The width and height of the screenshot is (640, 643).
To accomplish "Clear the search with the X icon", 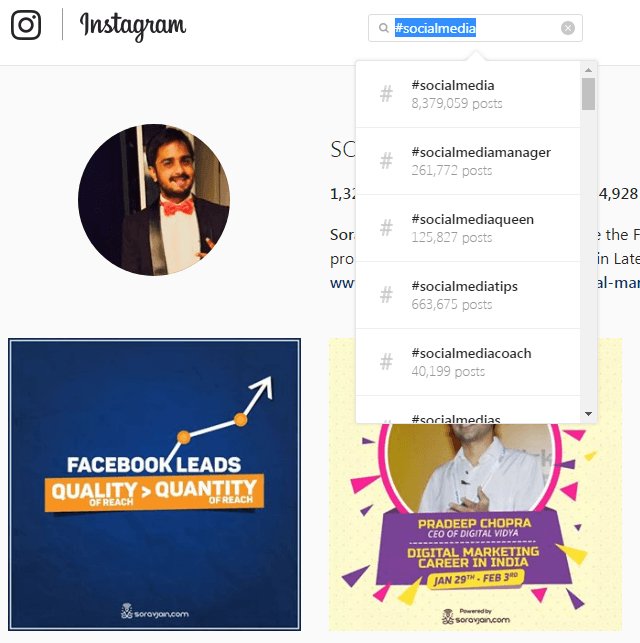I will tap(567, 28).
